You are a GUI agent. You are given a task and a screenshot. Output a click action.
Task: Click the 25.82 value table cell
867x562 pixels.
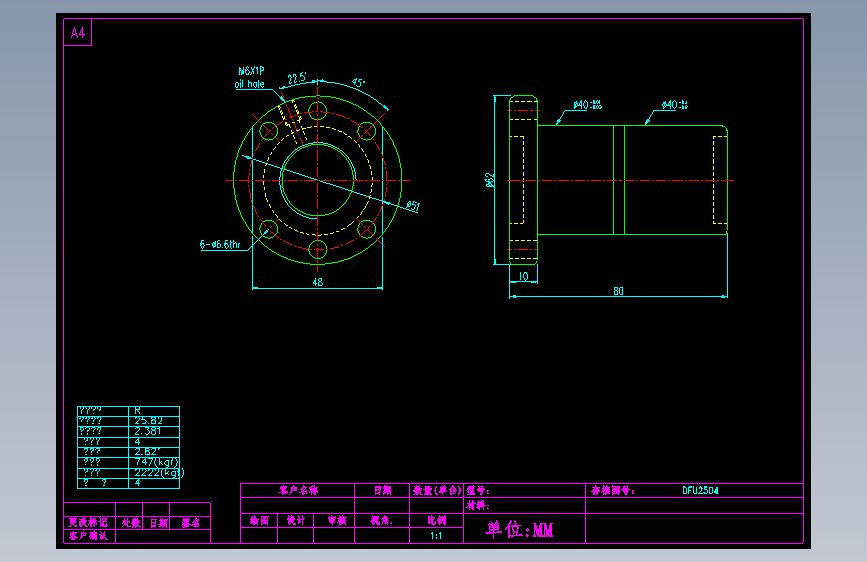coord(154,421)
